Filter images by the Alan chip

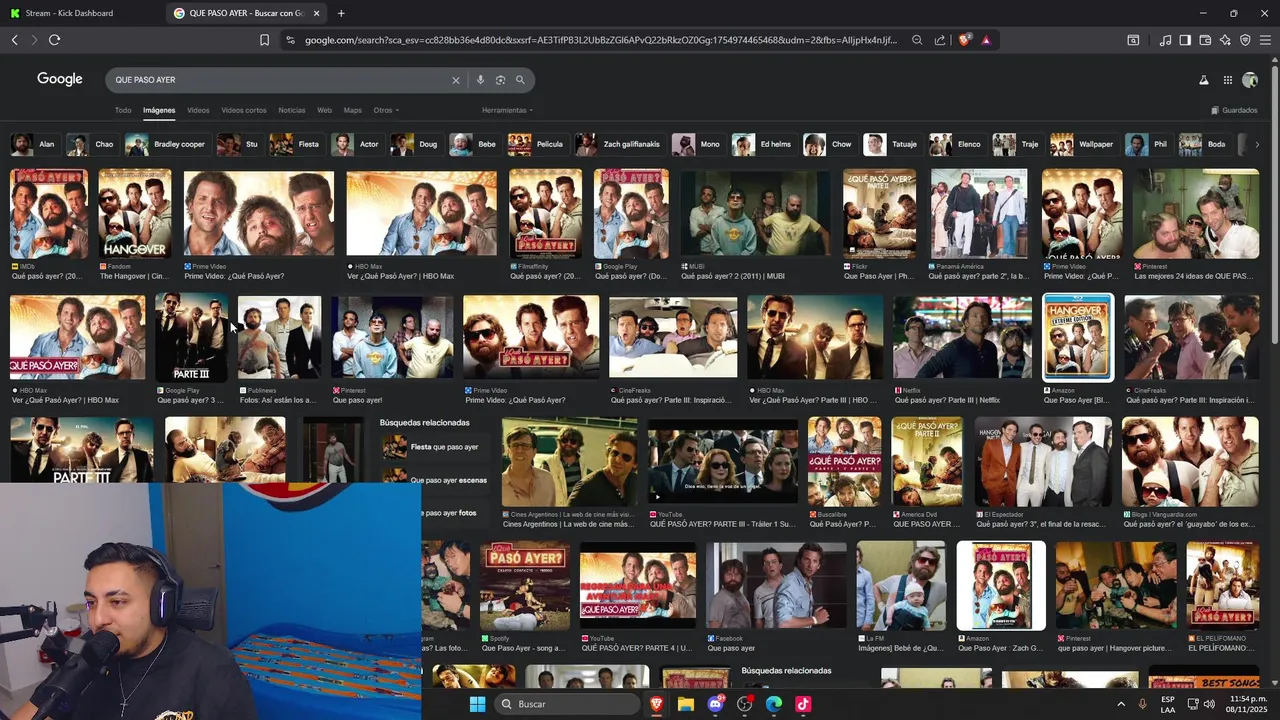click(34, 144)
